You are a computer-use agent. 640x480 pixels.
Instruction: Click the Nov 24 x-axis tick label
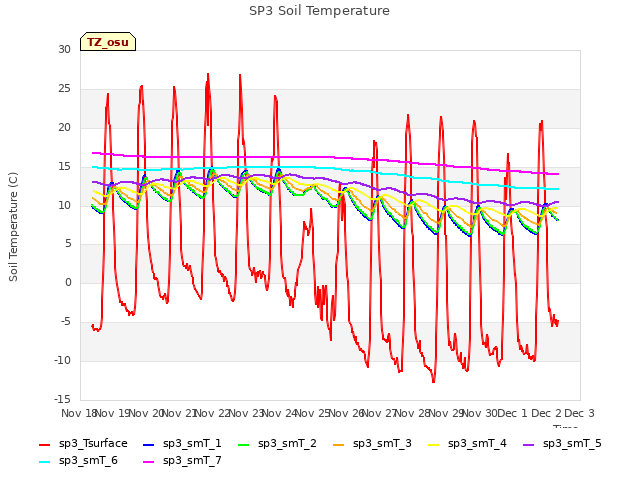click(279, 413)
